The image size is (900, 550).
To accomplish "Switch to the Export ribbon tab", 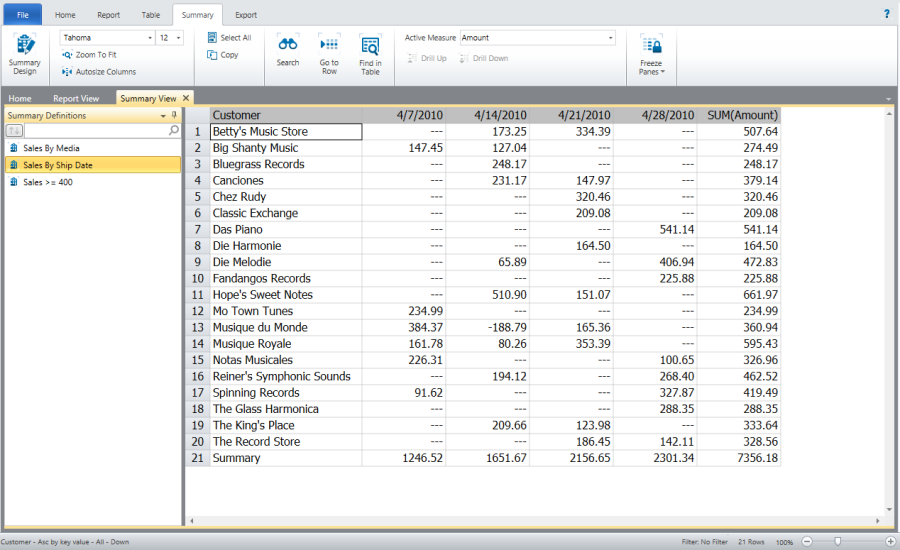I will [245, 15].
